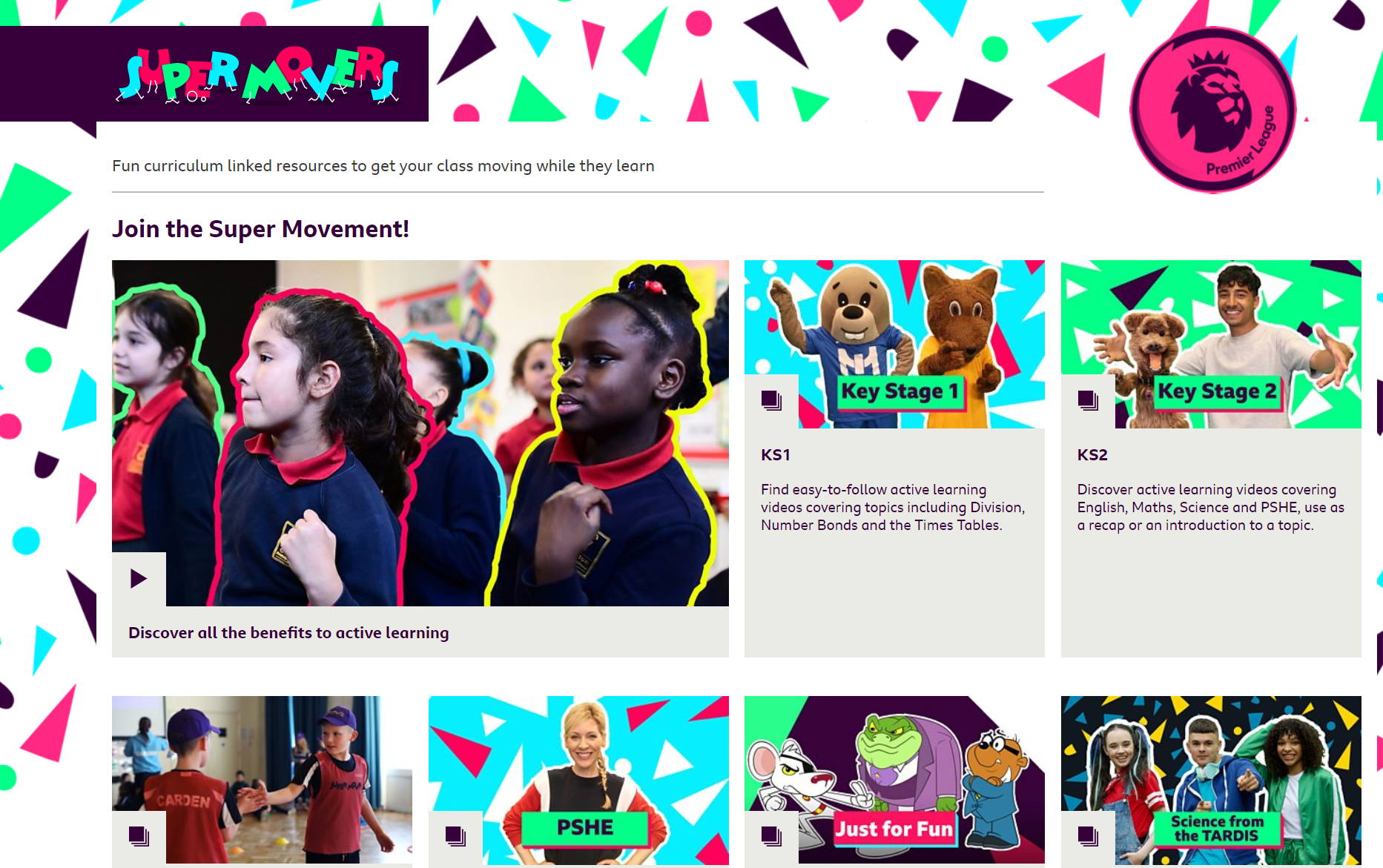Click collection icon on Just for Fun card

[x=771, y=837]
